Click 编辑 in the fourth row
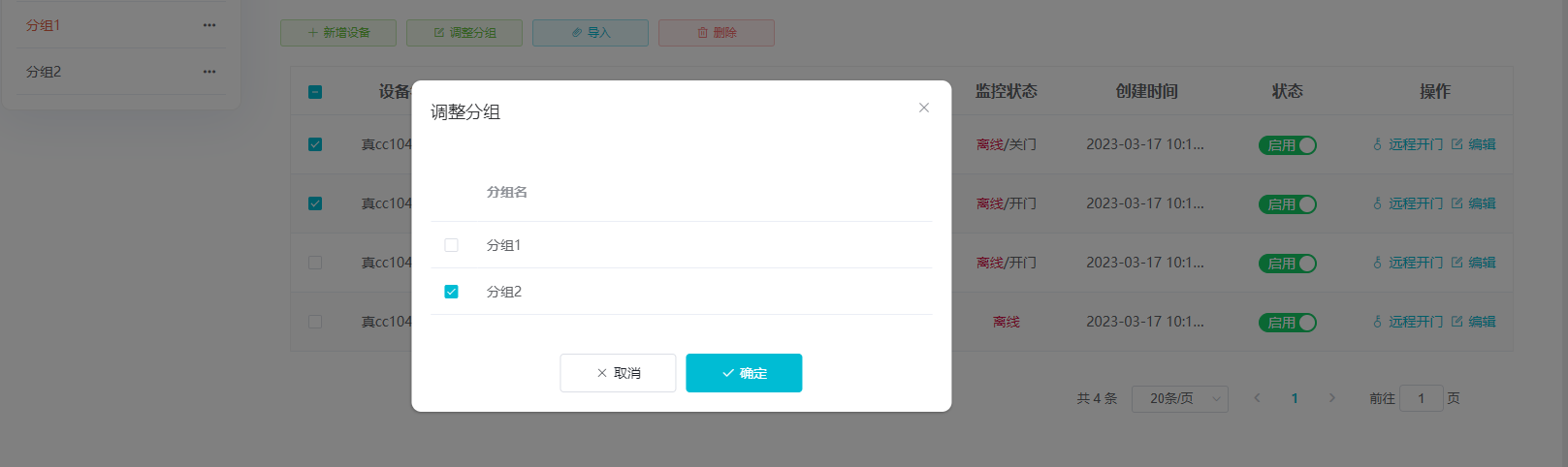Viewport: 1568px width, 467px height. click(x=1474, y=322)
